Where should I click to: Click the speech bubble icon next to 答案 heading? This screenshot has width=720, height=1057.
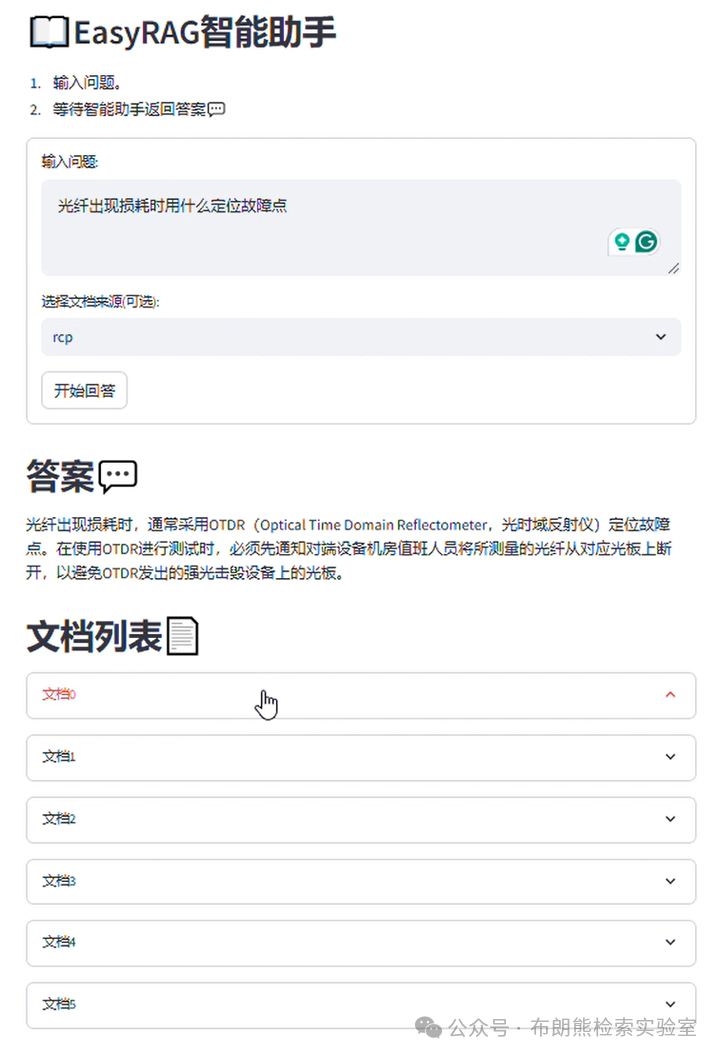[x=116, y=475]
